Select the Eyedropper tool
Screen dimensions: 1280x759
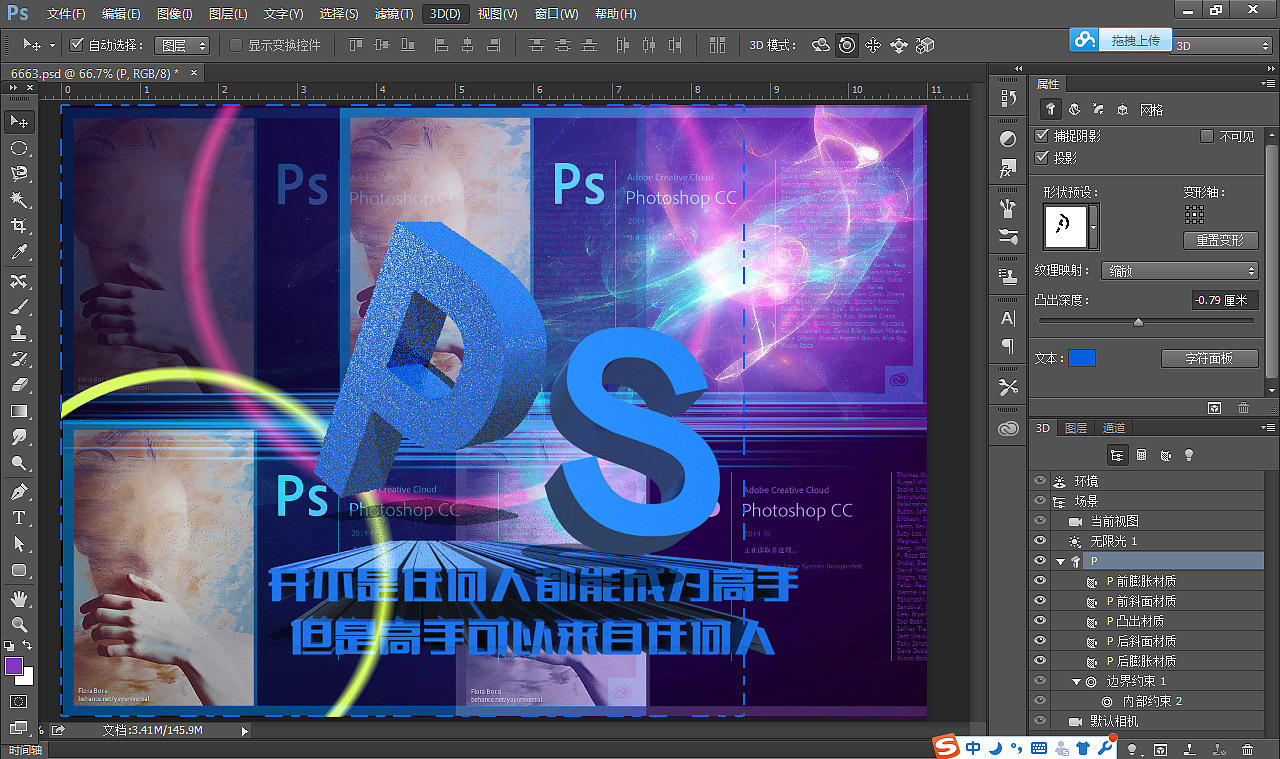pyautogui.click(x=19, y=252)
